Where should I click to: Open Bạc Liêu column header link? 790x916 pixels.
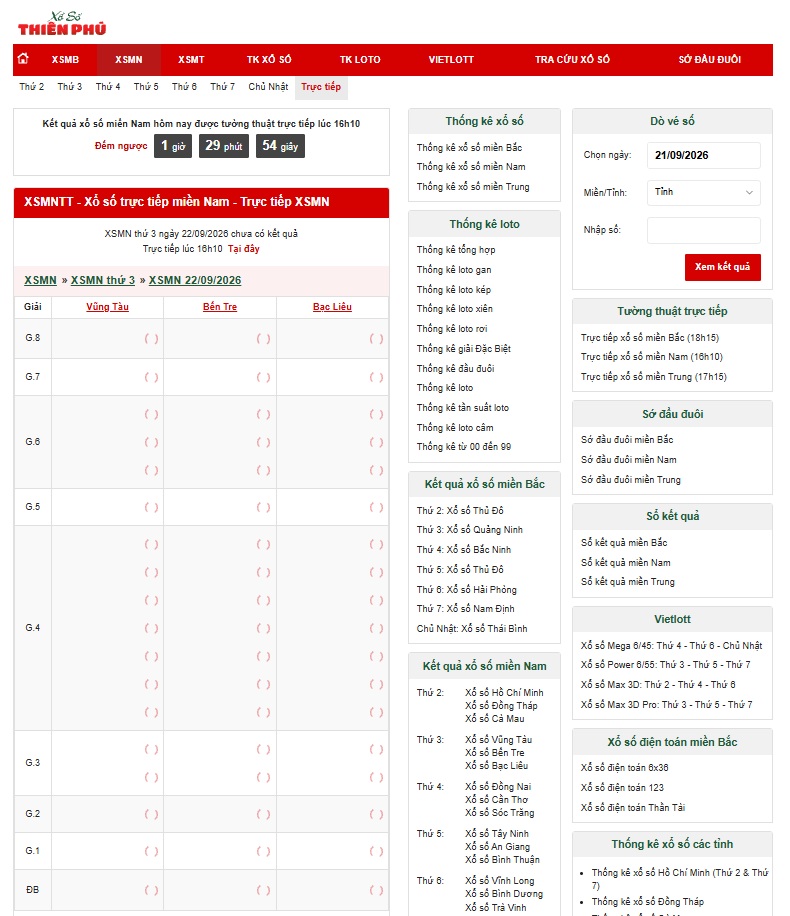coord(332,307)
